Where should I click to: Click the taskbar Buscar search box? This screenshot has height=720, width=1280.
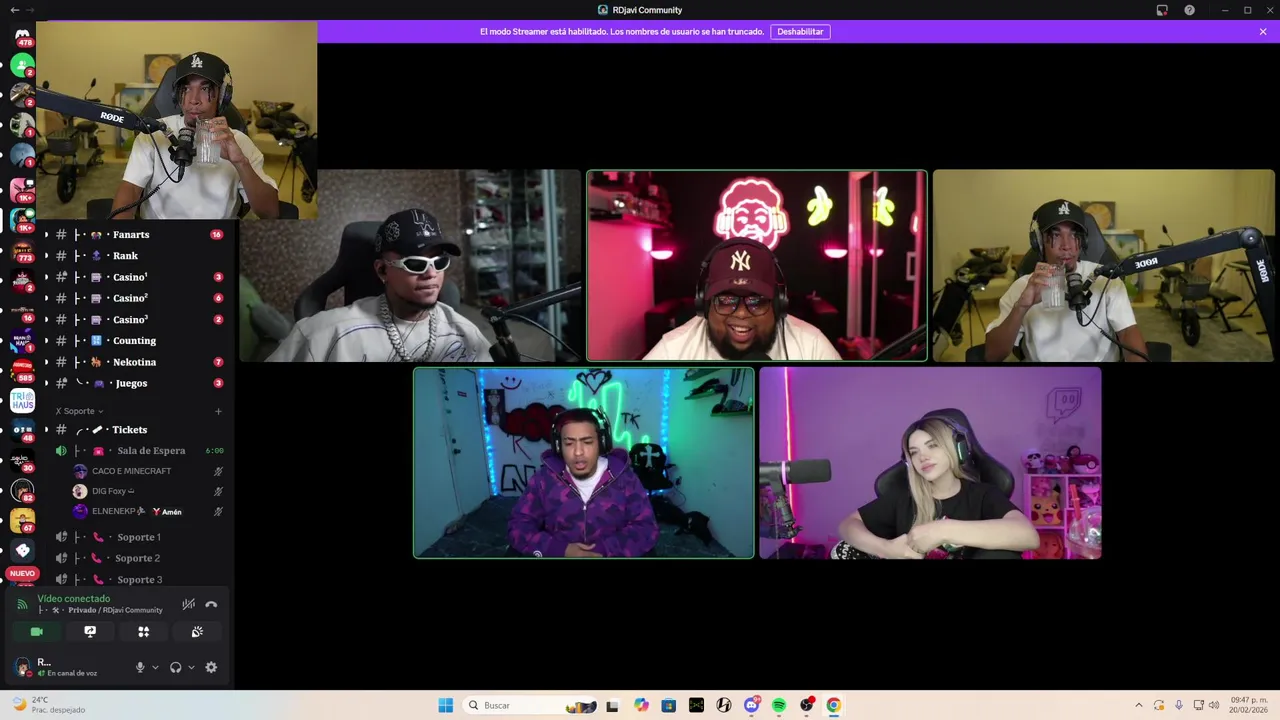pos(530,705)
